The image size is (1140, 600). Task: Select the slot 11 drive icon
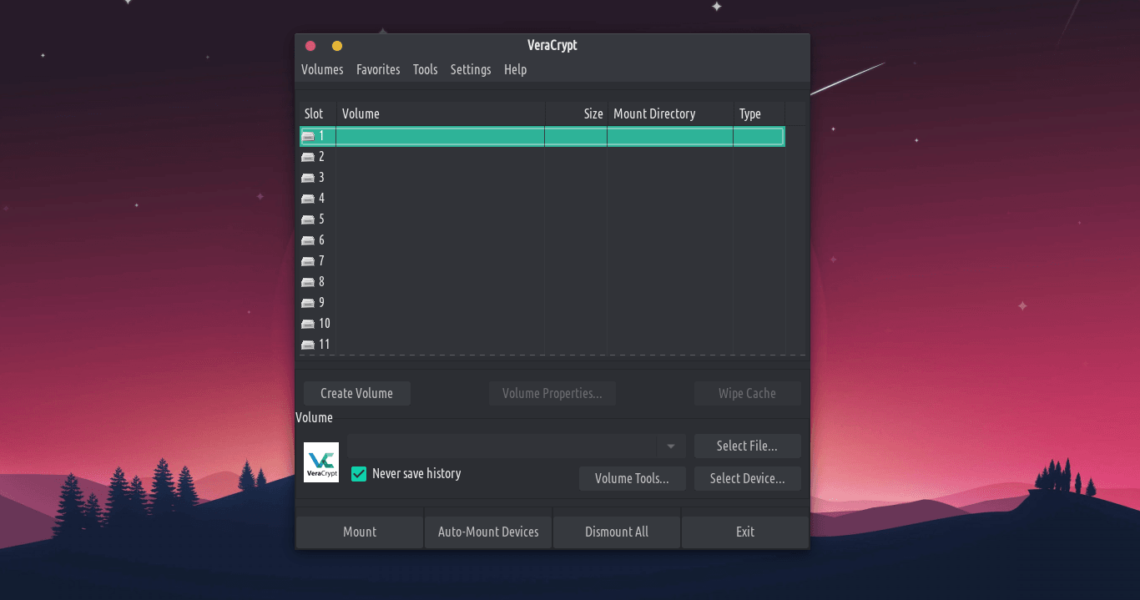pyautogui.click(x=309, y=345)
